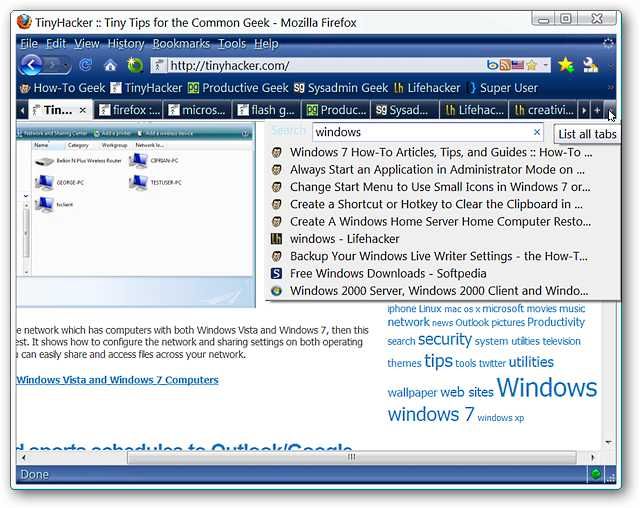Bookmark this page with the star icon

click(531, 65)
